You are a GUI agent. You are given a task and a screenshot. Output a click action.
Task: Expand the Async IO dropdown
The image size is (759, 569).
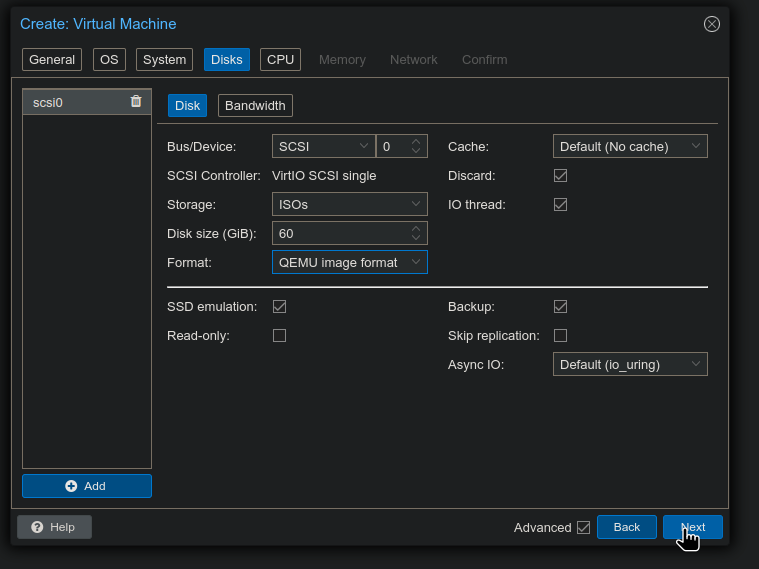(630, 364)
